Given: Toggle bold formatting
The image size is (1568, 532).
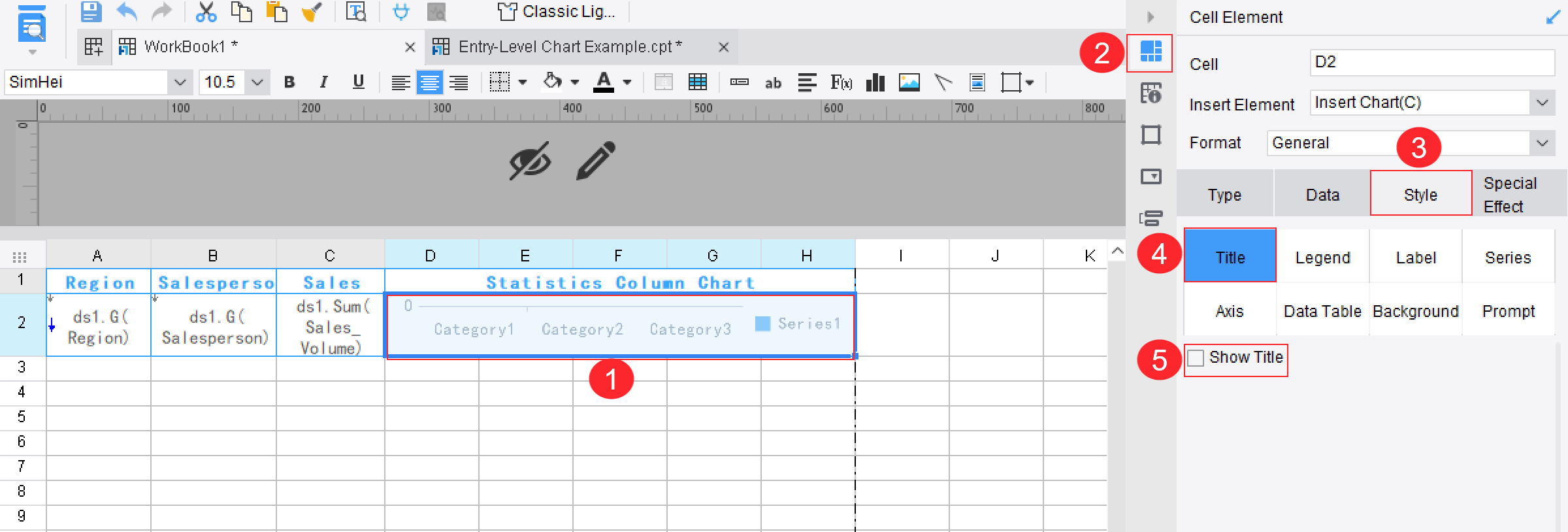Looking at the screenshot, I should tap(289, 82).
